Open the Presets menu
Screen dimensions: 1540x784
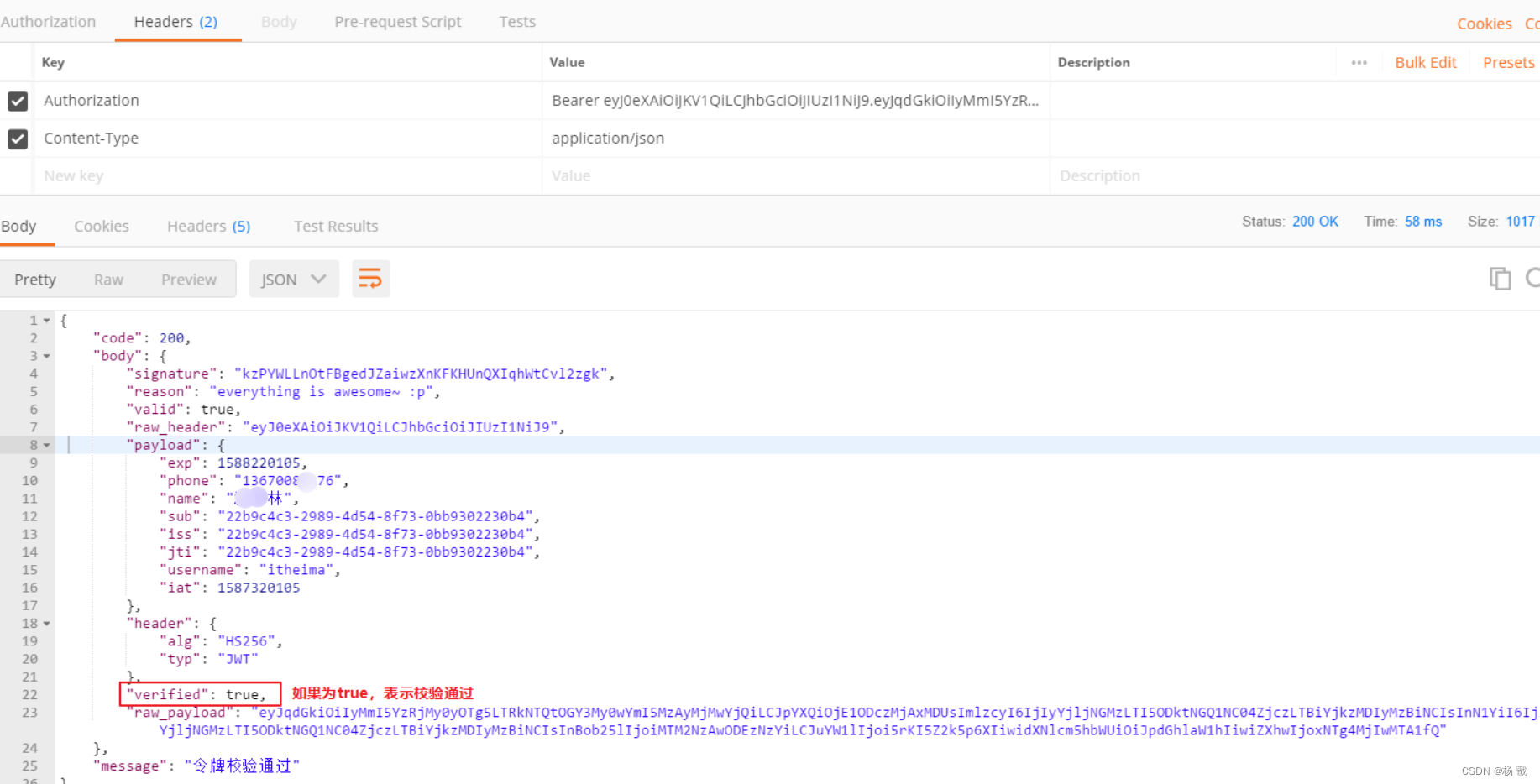[1508, 63]
